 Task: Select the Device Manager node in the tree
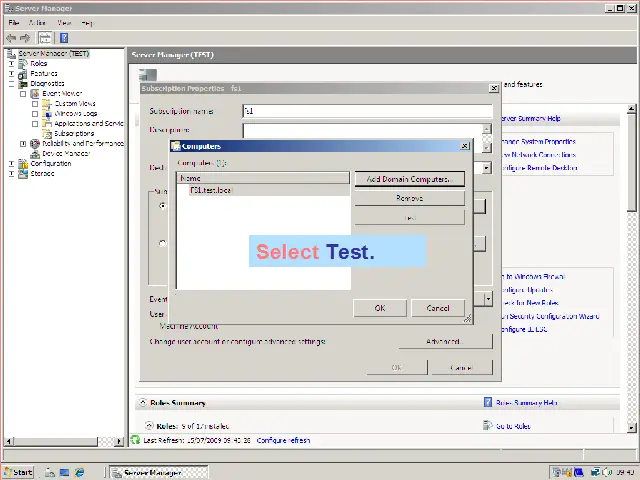[65, 153]
